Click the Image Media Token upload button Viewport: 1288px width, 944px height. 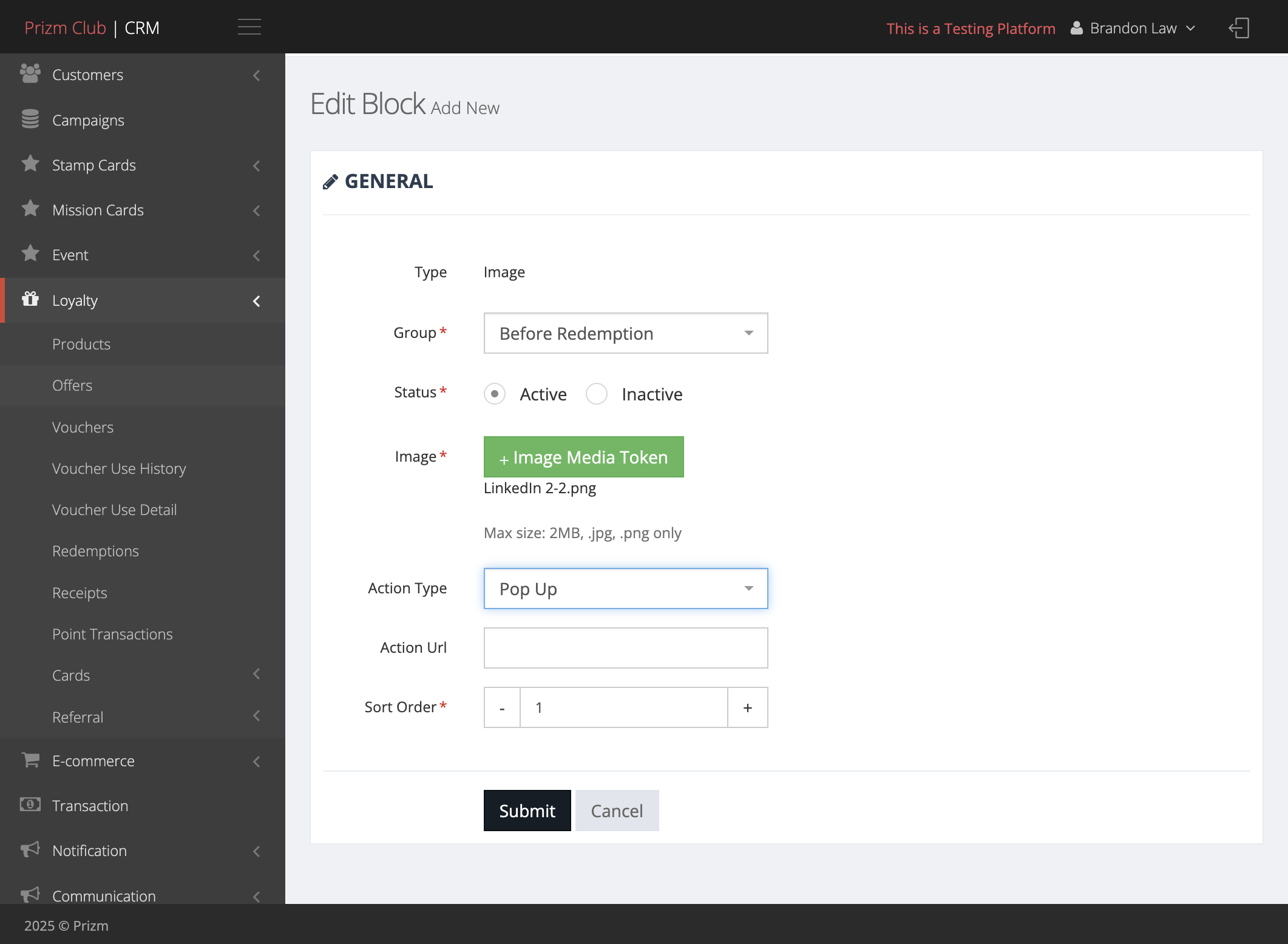click(x=583, y=457)
